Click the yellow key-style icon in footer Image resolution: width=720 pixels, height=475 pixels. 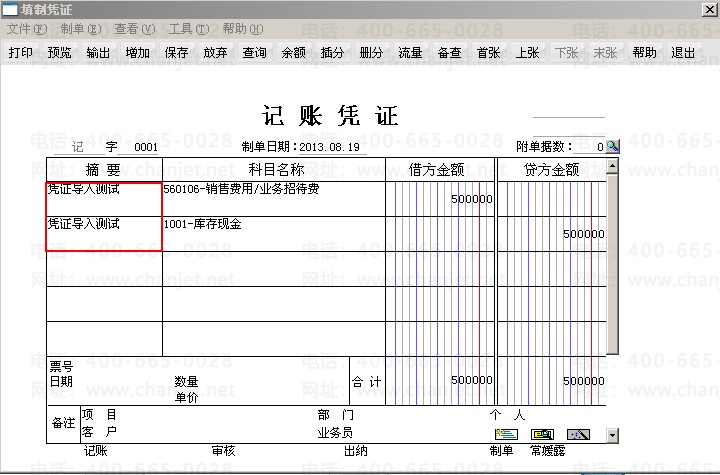click(x=542, y=434)
